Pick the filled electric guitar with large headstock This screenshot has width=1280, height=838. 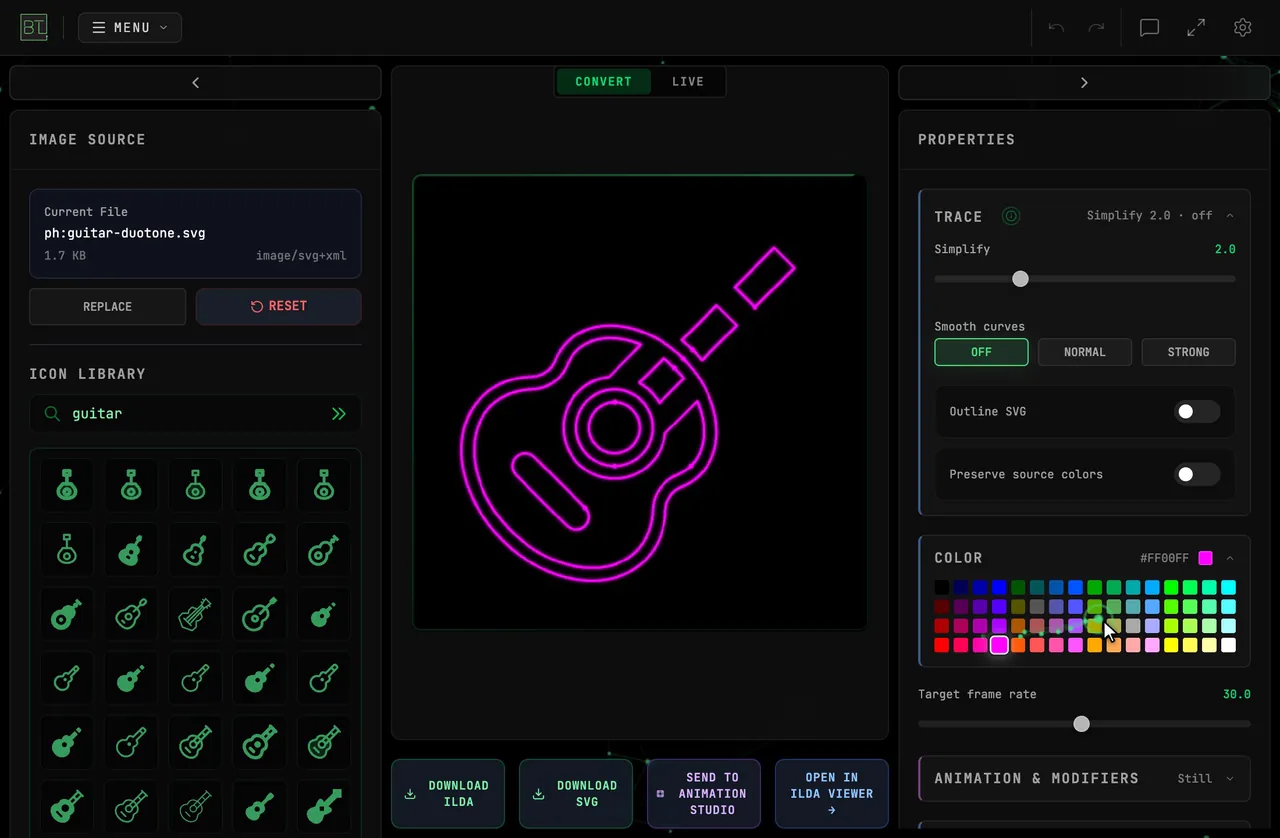pyautogui.click(x=323, y=806)
